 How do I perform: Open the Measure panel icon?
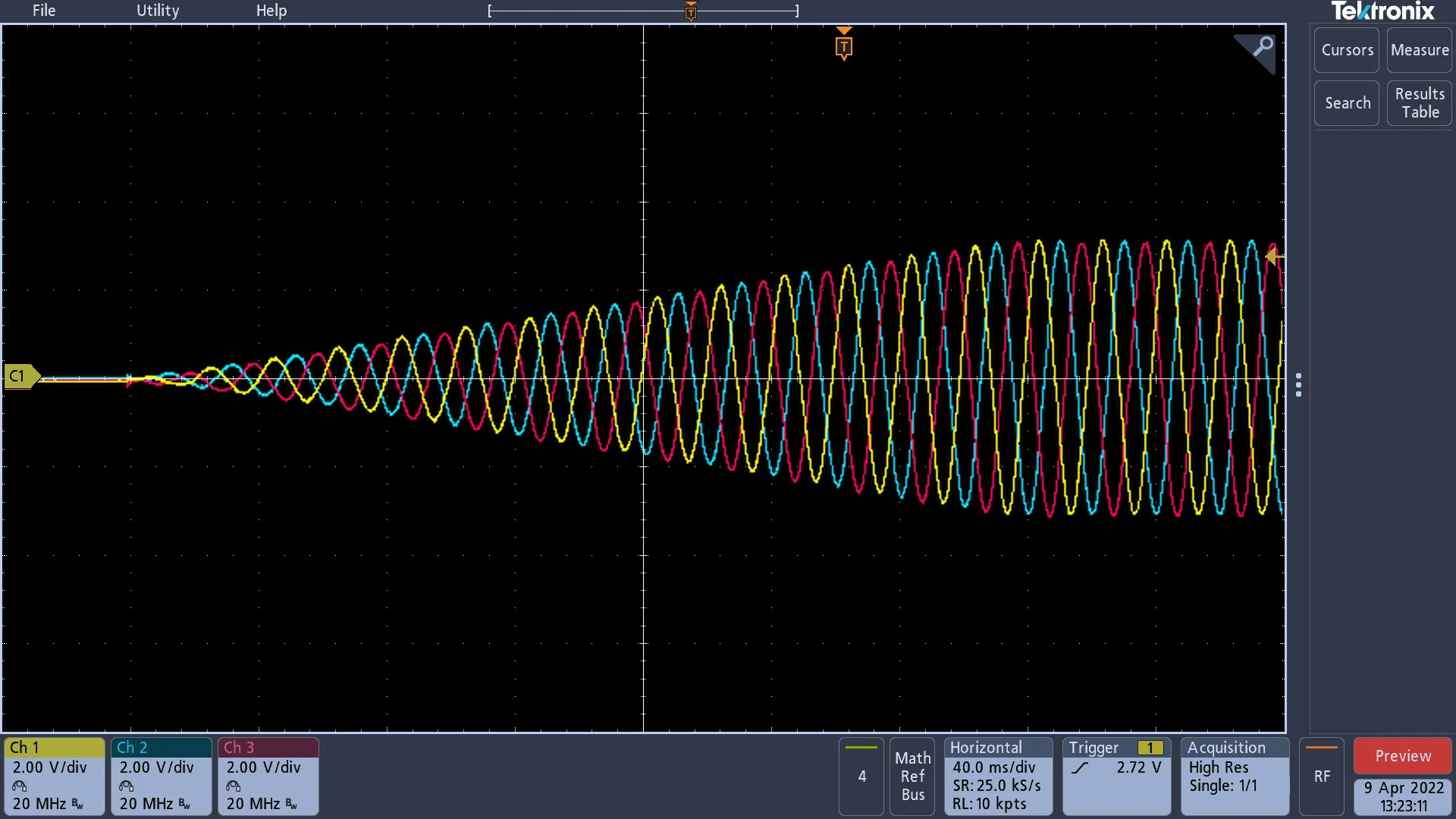pyautogui.click(x=1419, y=49)
